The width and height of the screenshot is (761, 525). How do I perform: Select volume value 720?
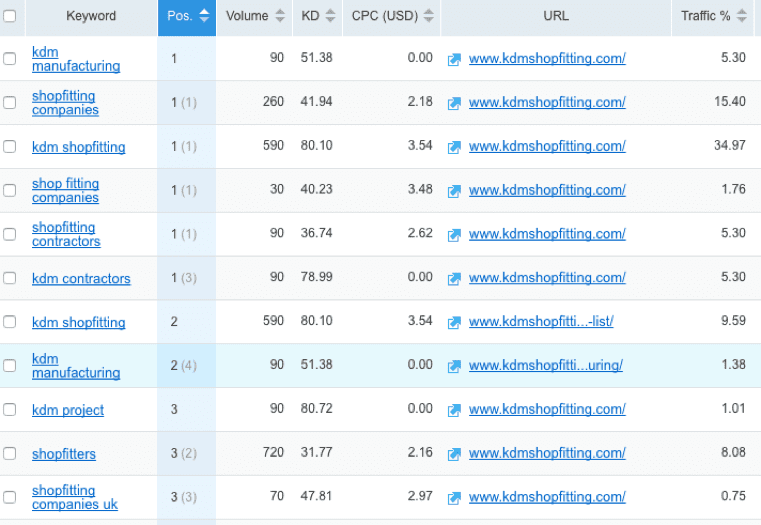click(273, 452)
